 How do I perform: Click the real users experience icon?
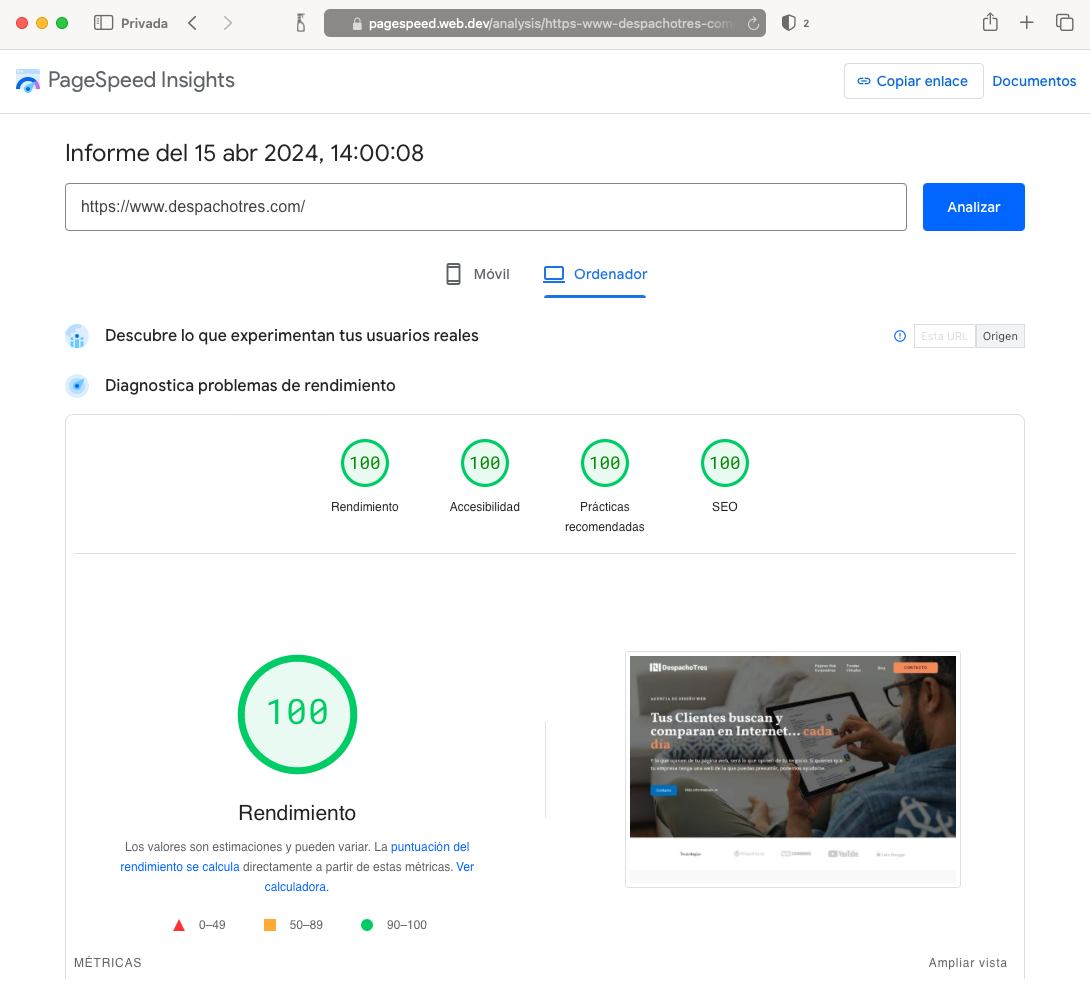pyautogui.click(x=77, y=336)
